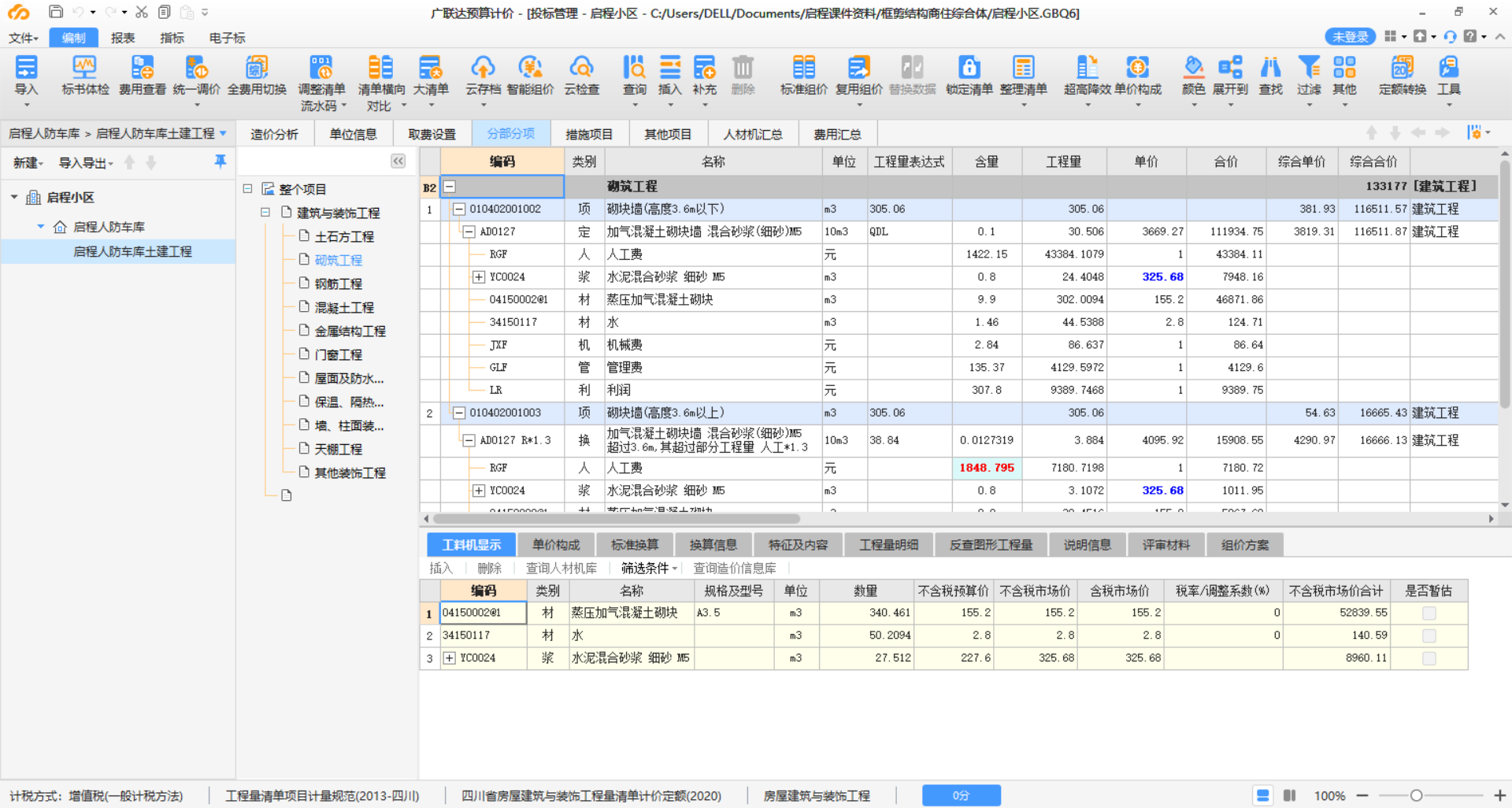Viewport: 1512px width, 808px height.
Task: Toggle 是否暂估 checkbox for 蒸压加气混凝土砌块
Action: (x=1429, y=613)
